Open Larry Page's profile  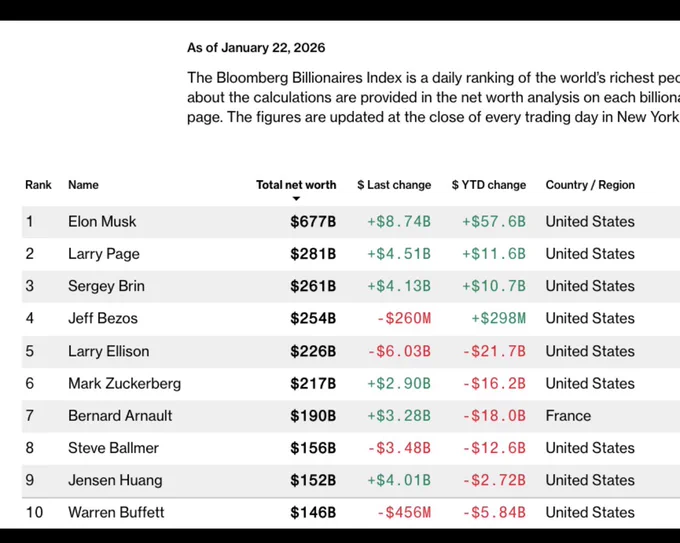pos(104,254)
